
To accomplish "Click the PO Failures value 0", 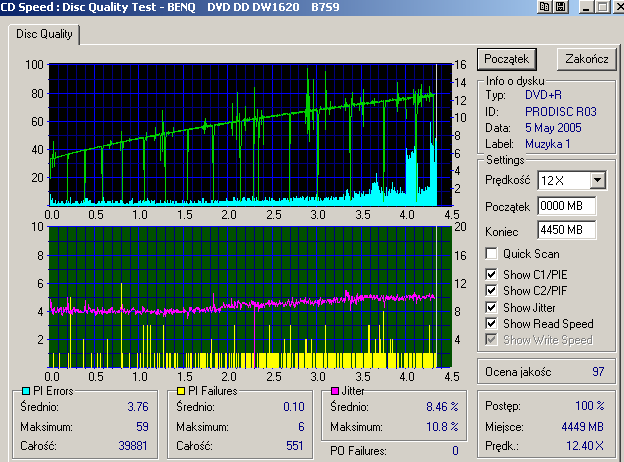I will (x=455, y=451).
